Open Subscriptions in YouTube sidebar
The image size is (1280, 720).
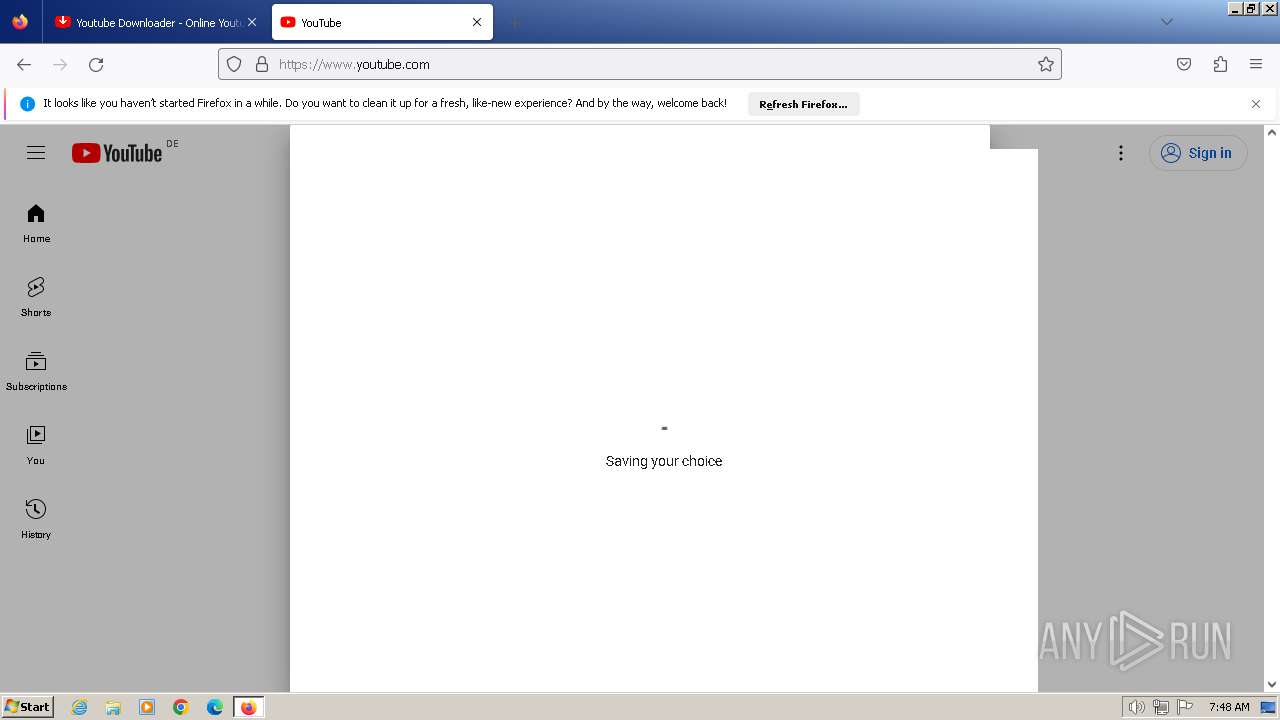pyautogui.click(x=36, y=372)
